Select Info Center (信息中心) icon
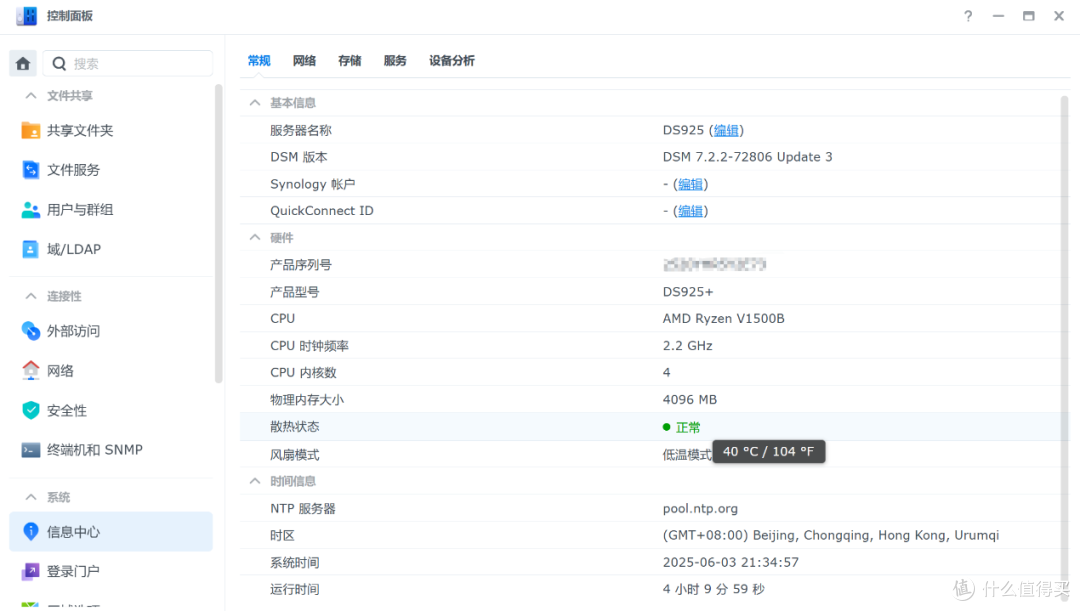Viewport: 1080px width, 611px height. click(30, 531)
